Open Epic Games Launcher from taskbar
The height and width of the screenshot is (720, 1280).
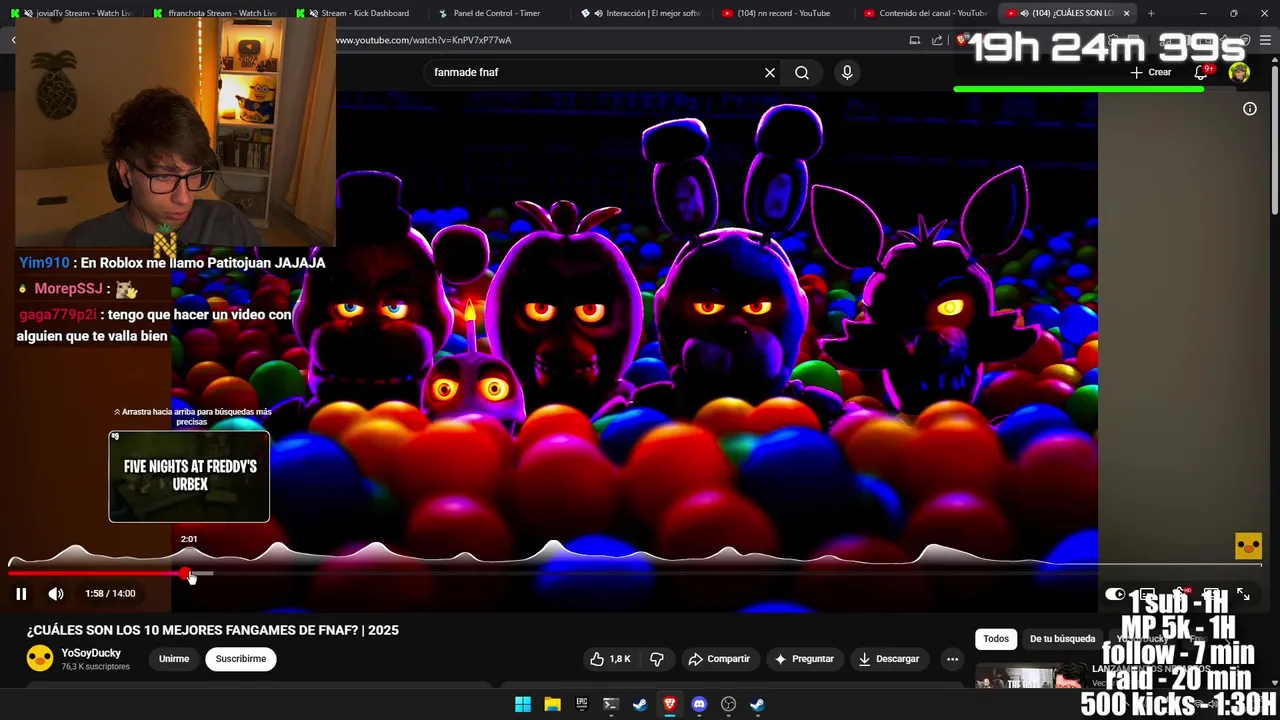pos(582,704)
